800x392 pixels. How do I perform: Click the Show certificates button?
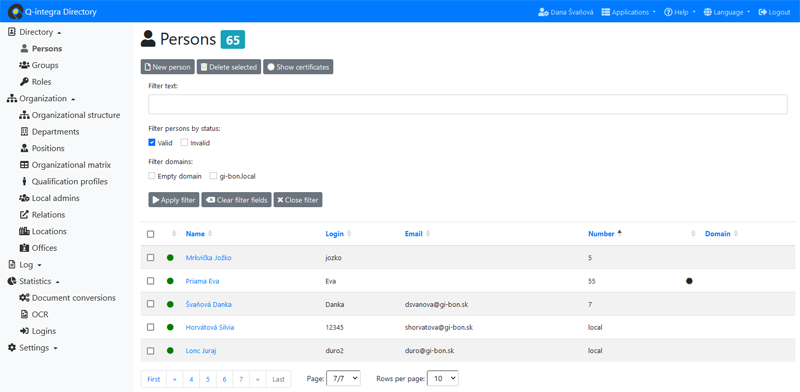click(x=298, y=67)
